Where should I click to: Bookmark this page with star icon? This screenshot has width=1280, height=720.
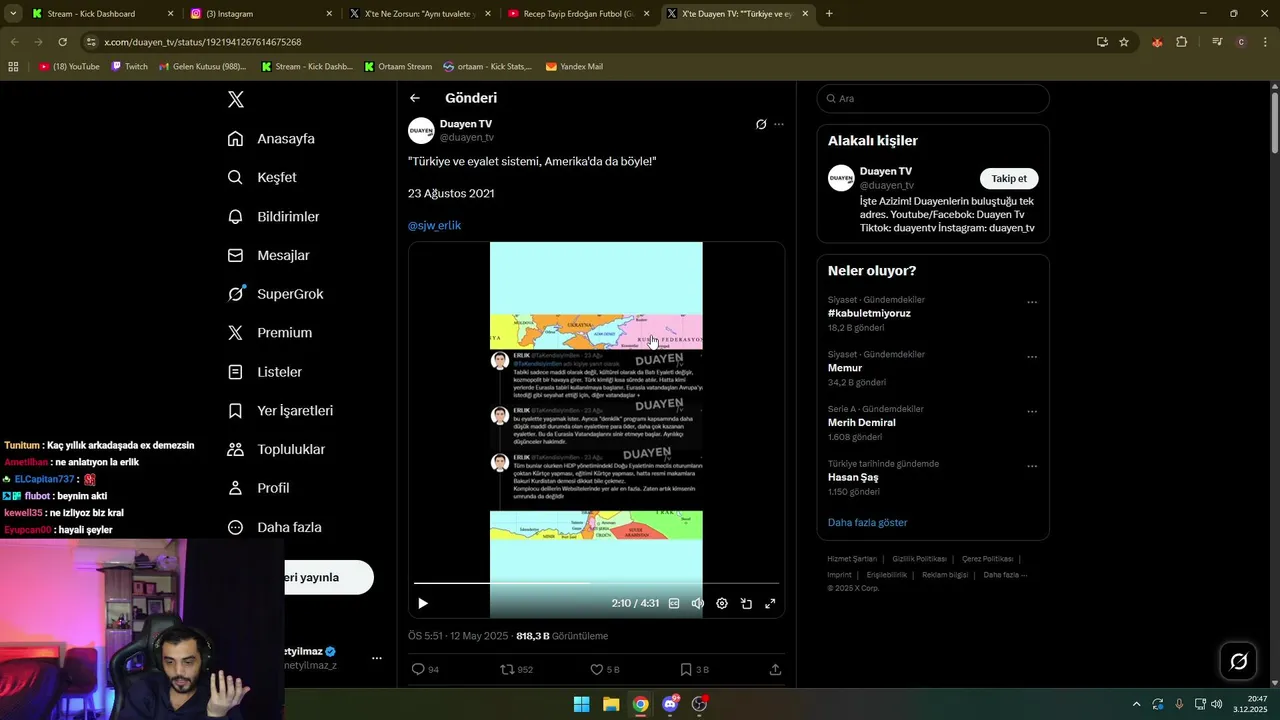click(1124, 42)
